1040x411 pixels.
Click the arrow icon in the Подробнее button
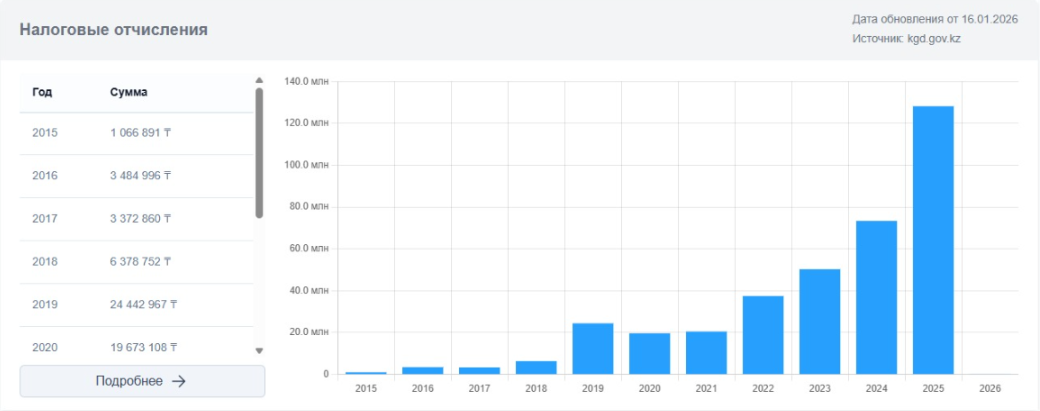(x=179, y=381)
